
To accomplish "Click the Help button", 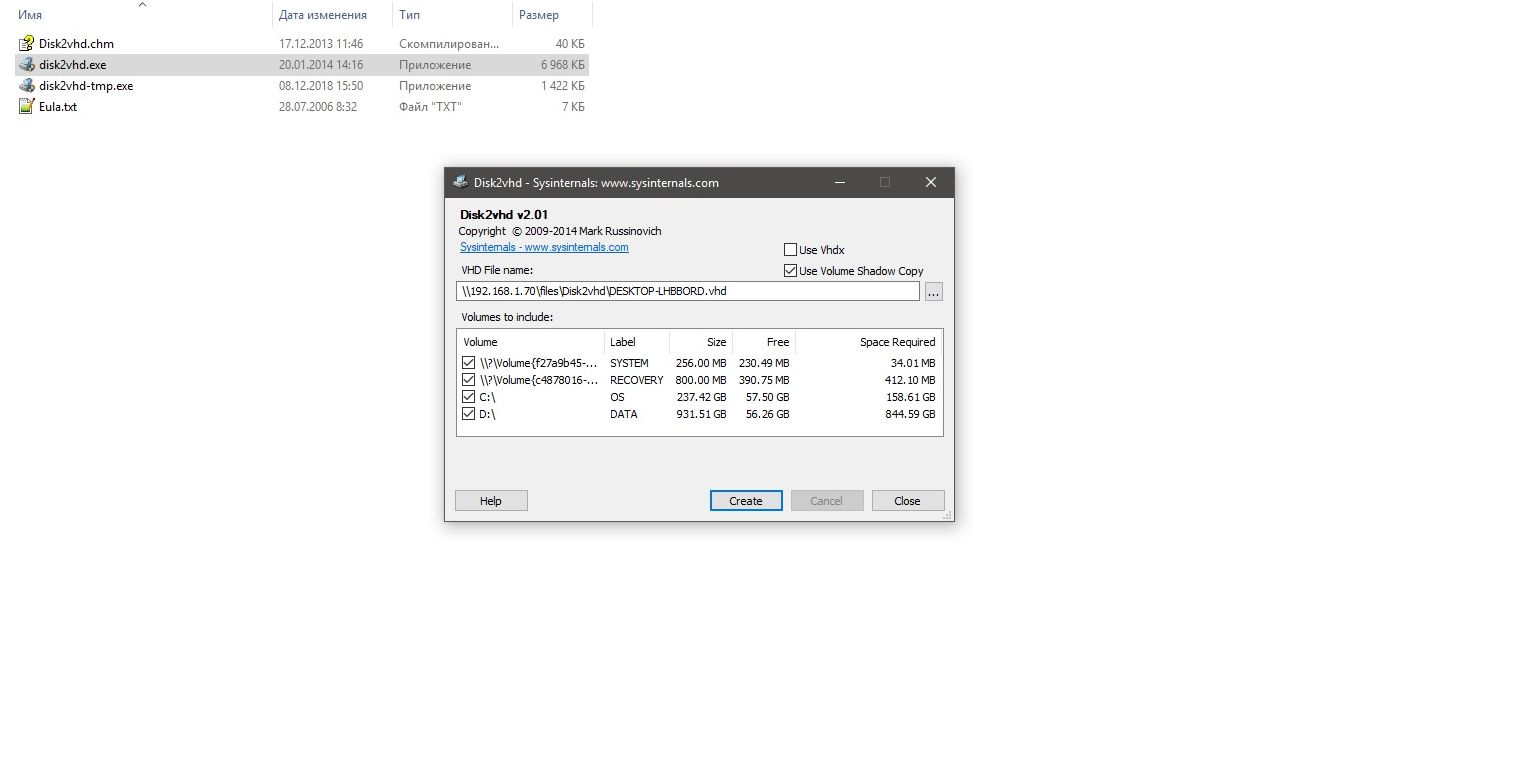I will click(x=491, y=501).
